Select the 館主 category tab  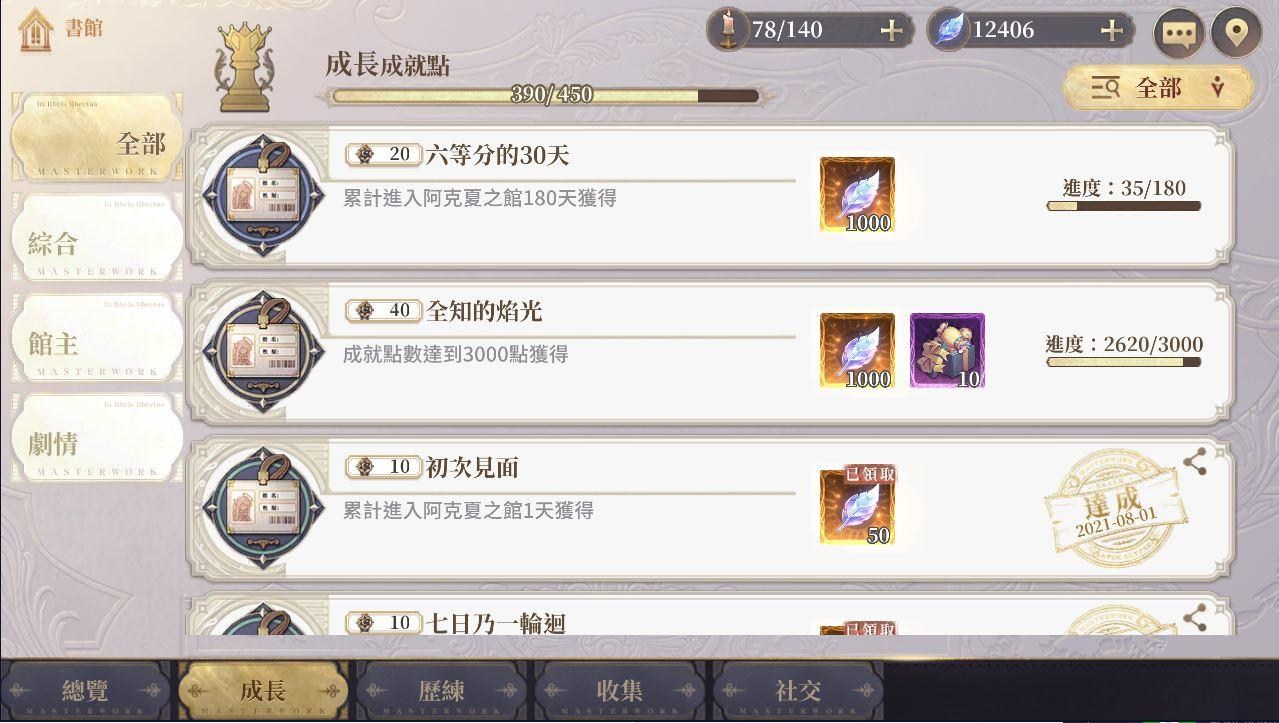(x=97, y=337)
